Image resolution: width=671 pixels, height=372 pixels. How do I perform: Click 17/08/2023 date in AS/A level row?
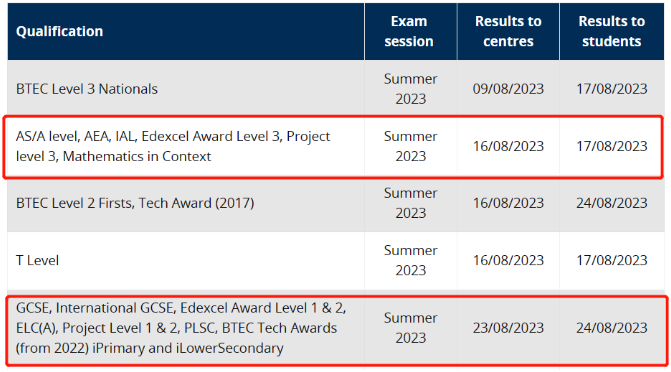(612, 146)
